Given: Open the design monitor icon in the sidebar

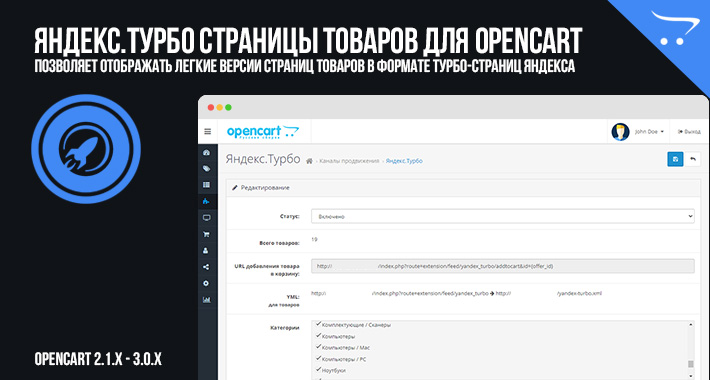Looking at the screenshot, I should (x=207, y=218).
